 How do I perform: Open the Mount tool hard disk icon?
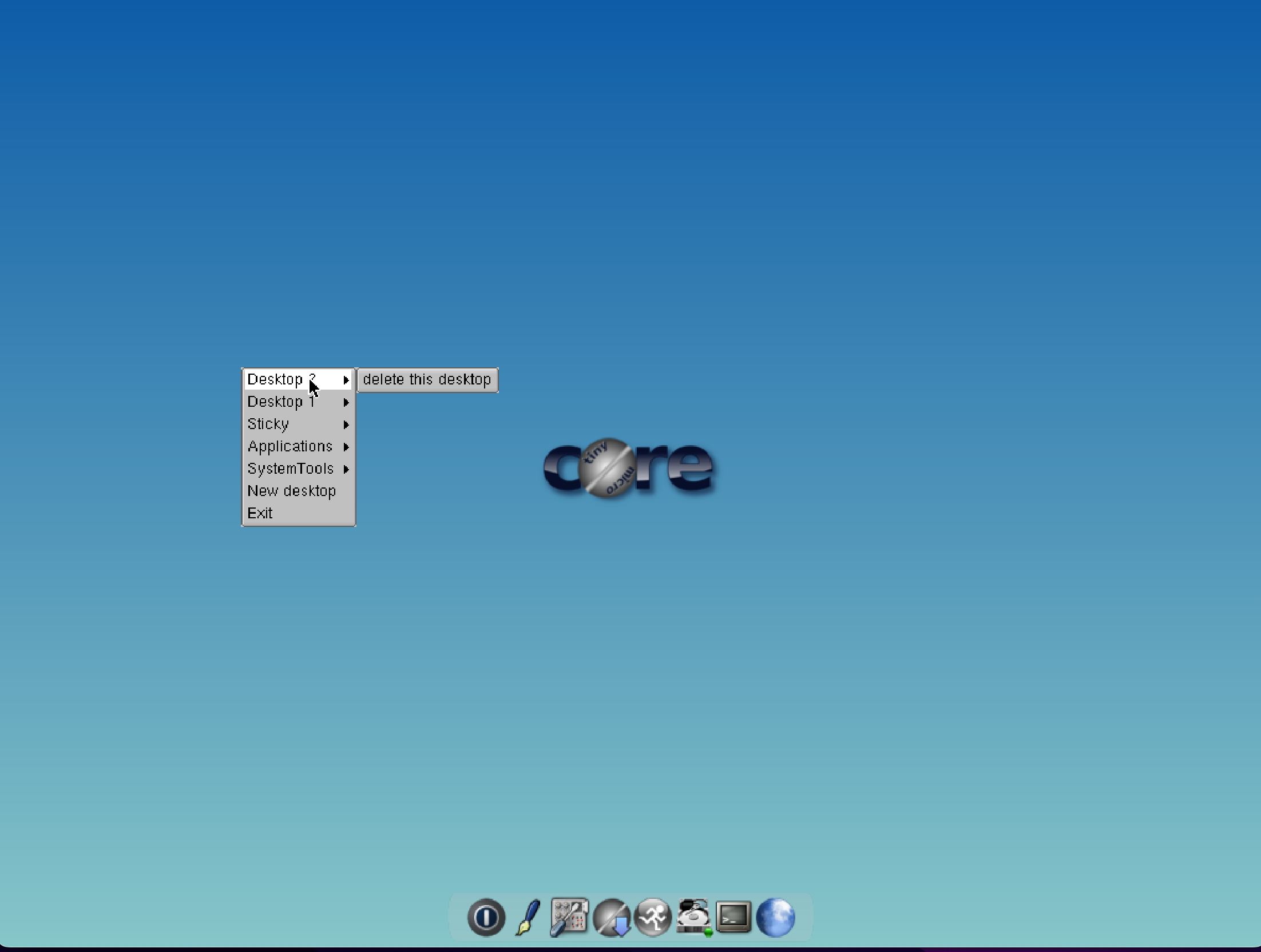pos(693,915)
